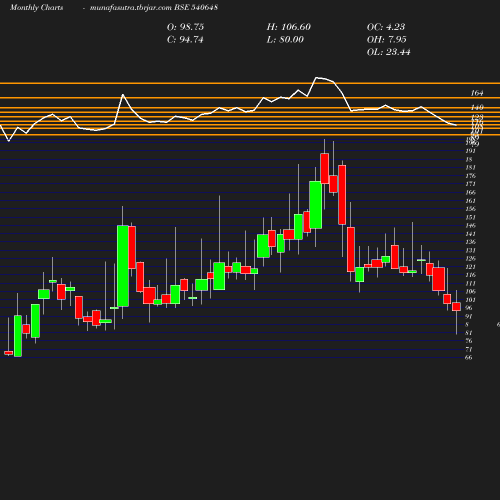Click the 191 price axis label

coord(471,151)
